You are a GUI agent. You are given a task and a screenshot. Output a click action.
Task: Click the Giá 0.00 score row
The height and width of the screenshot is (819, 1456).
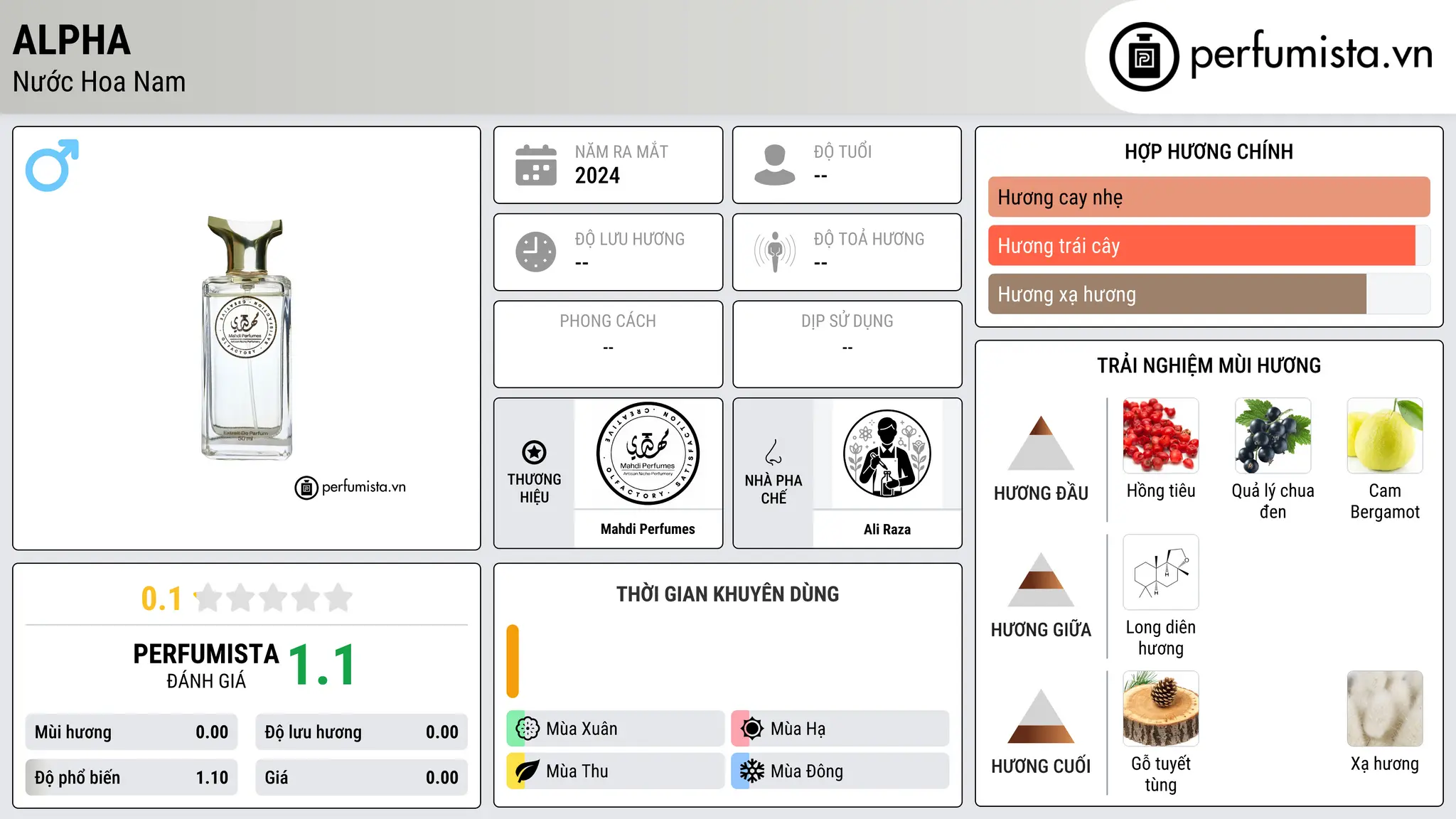[361, 777]
